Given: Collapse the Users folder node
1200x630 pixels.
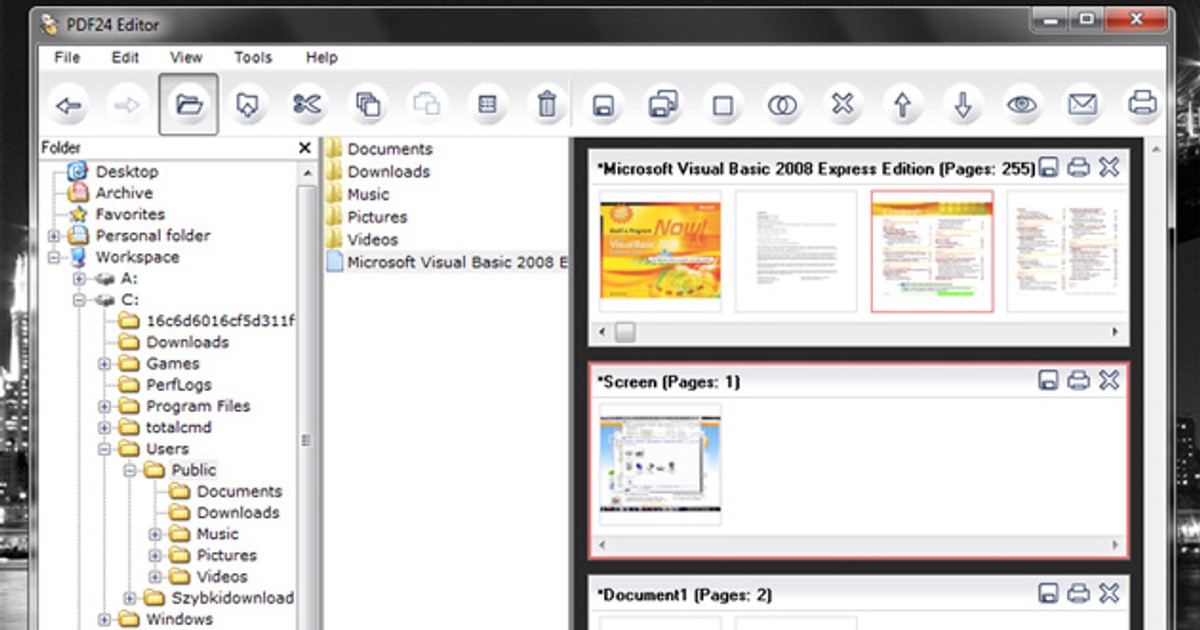Looking at the screenshot, I should click(x=104, y=449).
